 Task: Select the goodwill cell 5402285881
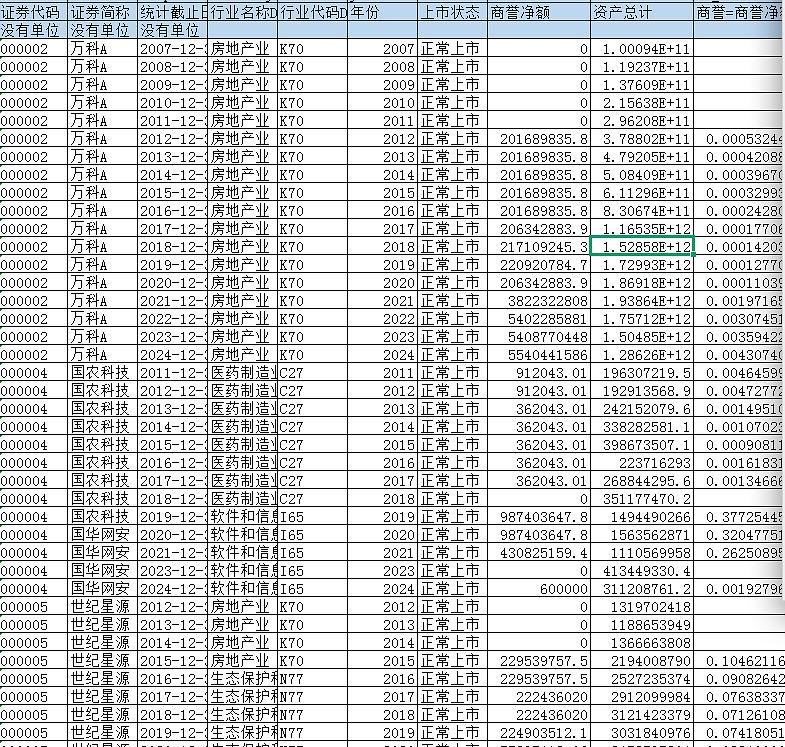pos(539,318)
